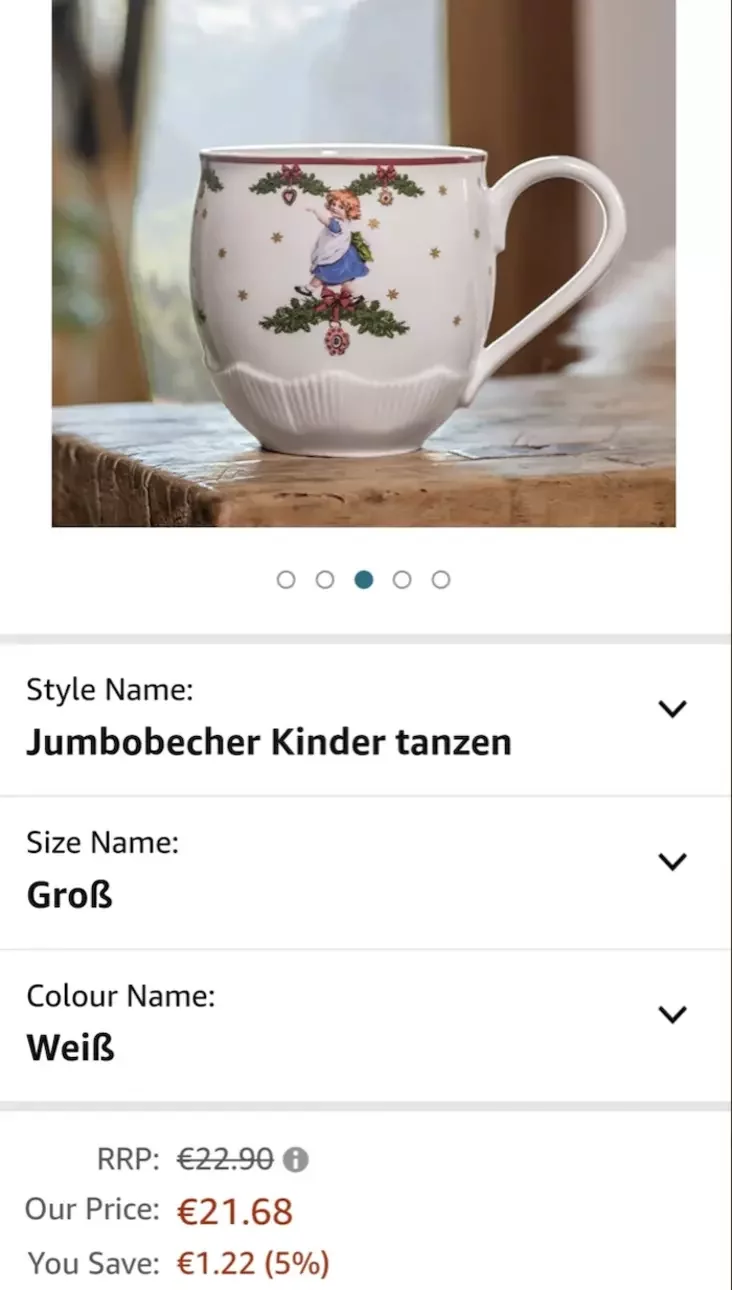Expand the Colour Name chevron
Viewport: 732px width, 1290px height.
click(672, 1015)
